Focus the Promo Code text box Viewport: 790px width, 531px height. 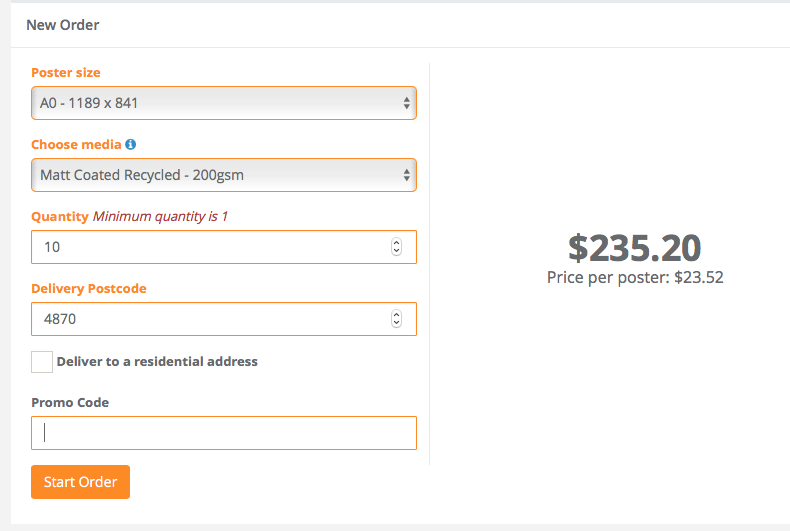point(223,433)
